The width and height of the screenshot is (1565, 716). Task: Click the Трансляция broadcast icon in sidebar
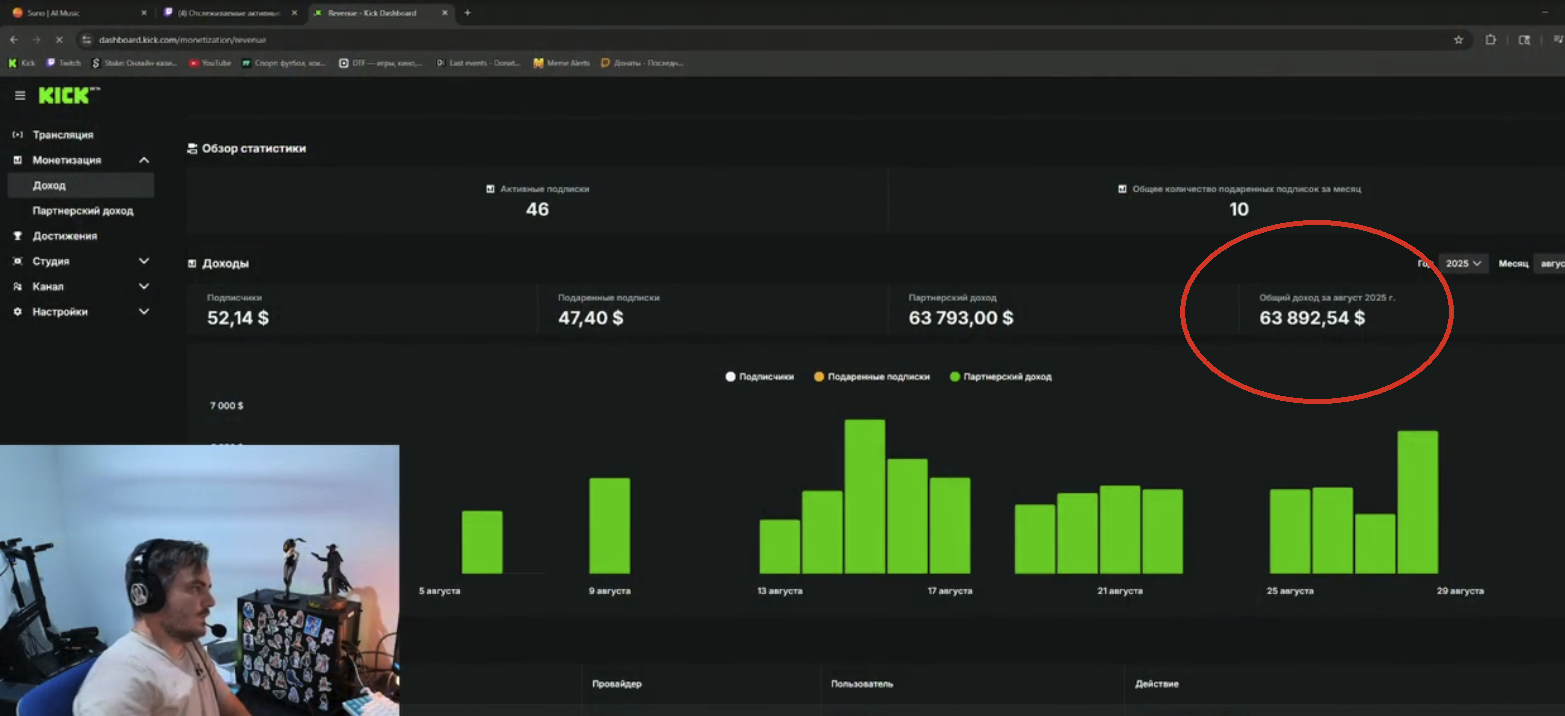(x=17, y=135)
